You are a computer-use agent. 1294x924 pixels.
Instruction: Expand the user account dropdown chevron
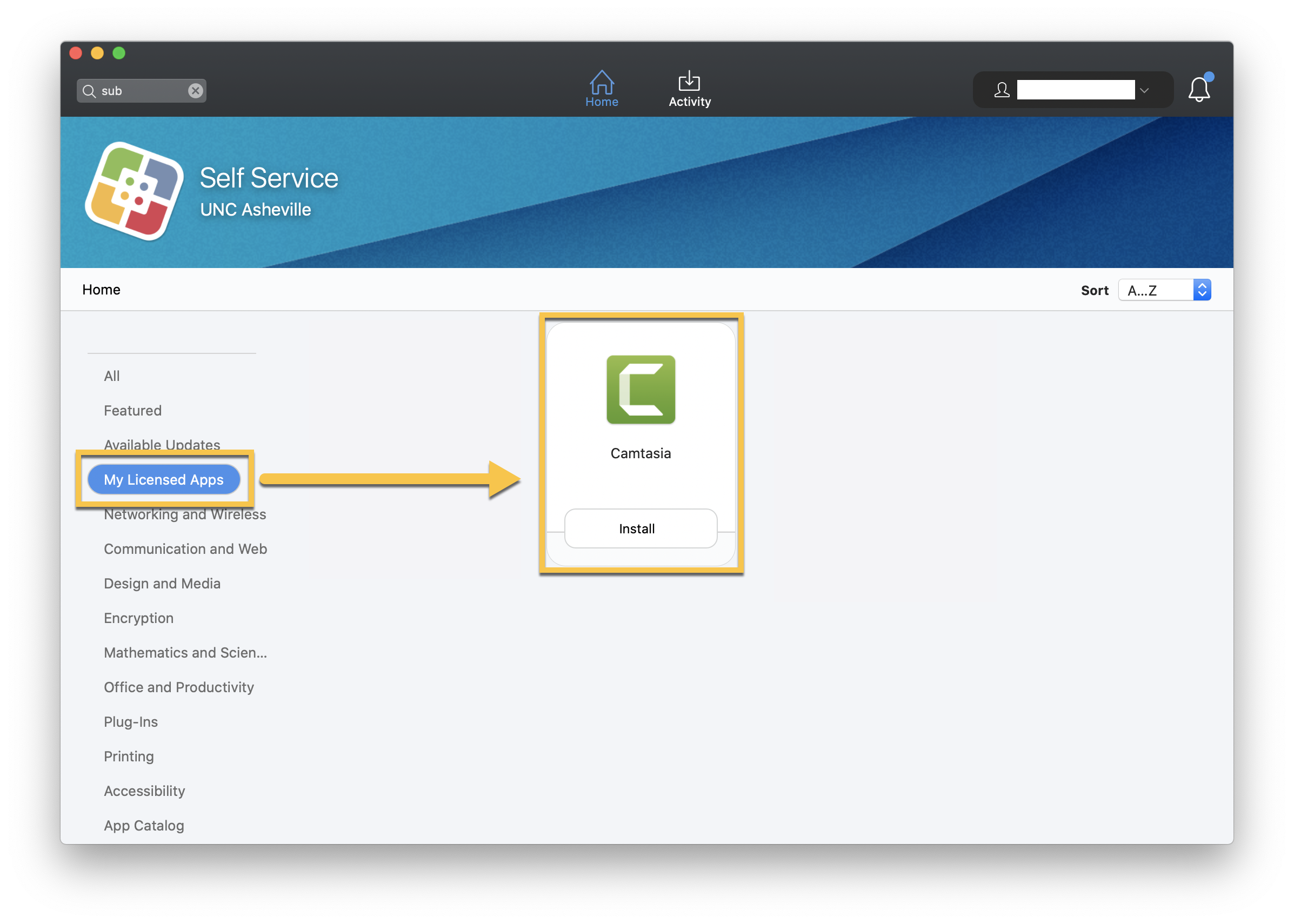(x=1144, y=90)
